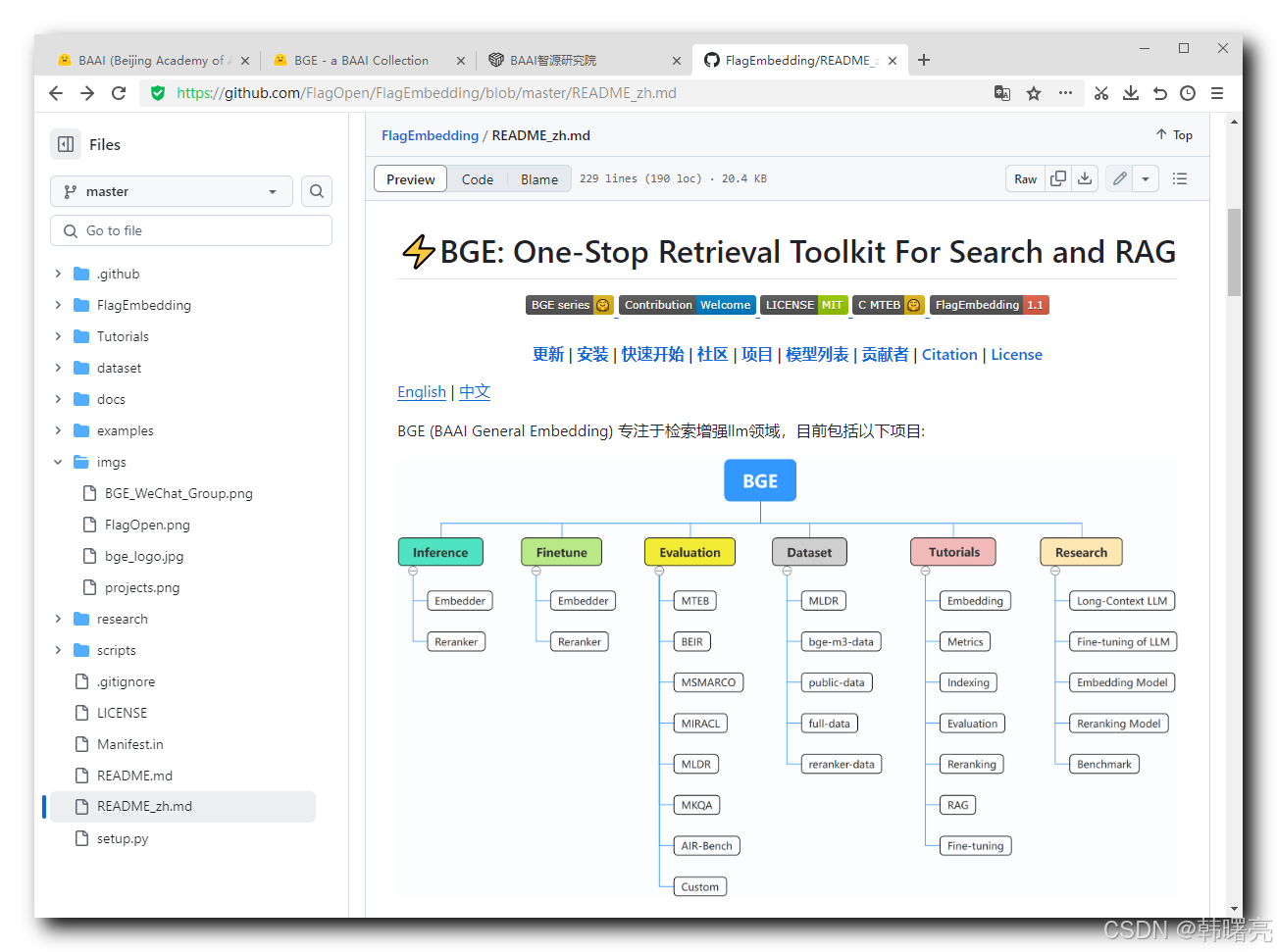Expand the Tutorials folder
1277x952 pixels.
[58, 336]
